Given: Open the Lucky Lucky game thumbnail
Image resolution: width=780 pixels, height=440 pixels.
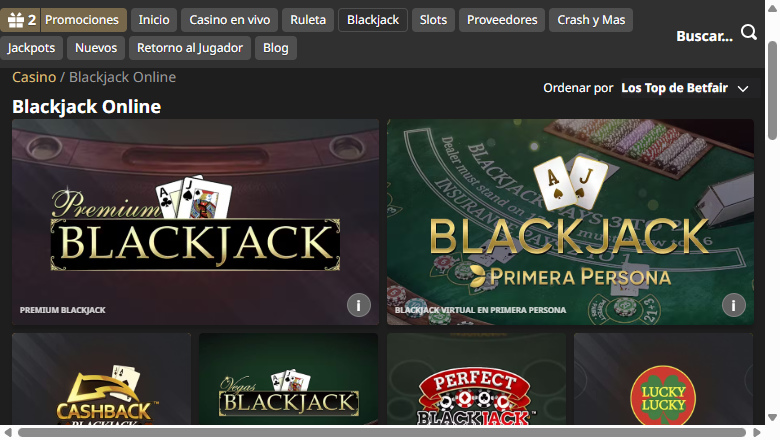Looking at the screenshot, I should pos(663,379).
